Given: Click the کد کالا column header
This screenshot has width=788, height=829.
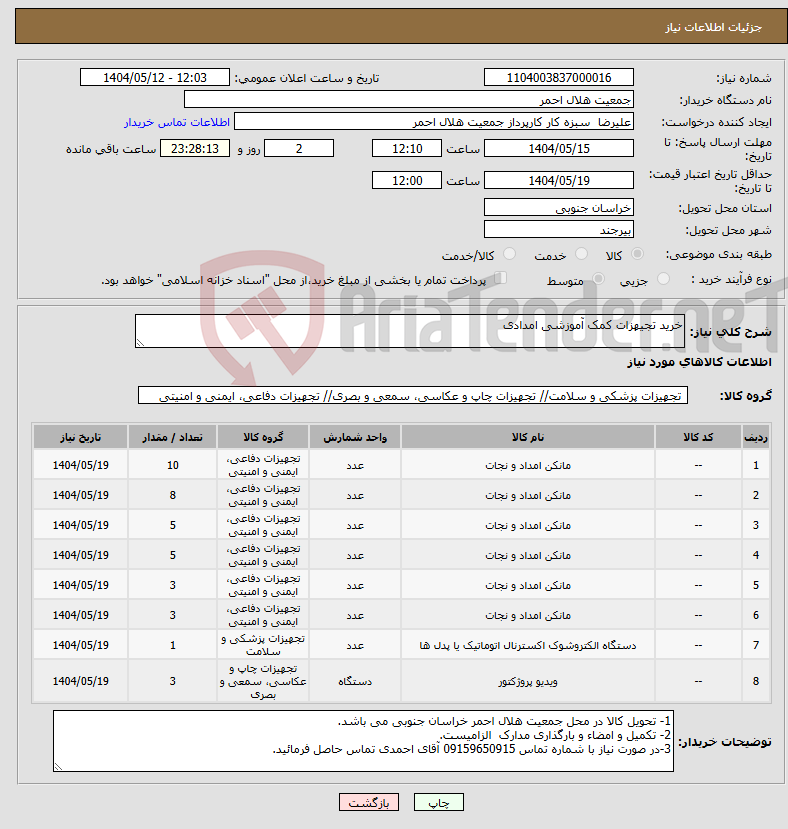Looking at the screenshot, I should [698, 437].
